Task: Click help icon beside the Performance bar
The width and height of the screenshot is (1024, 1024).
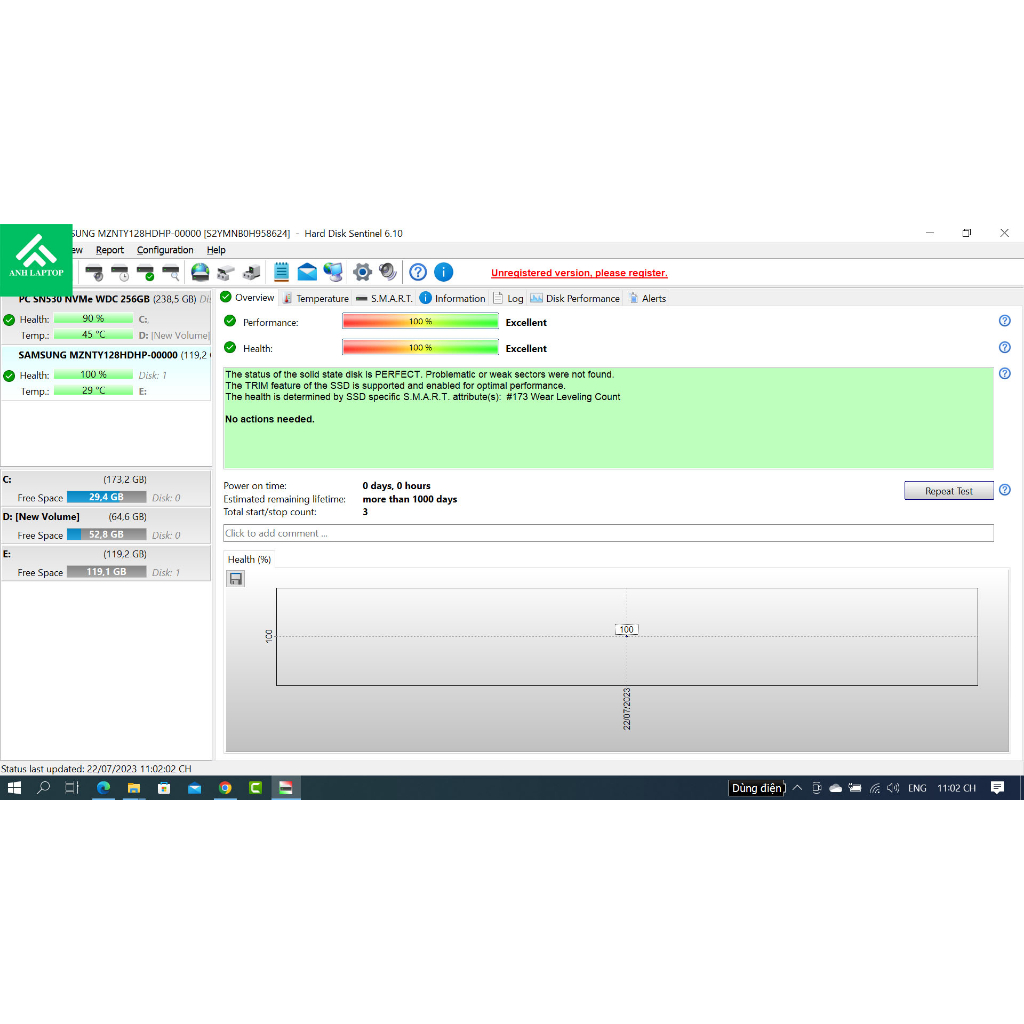Action: pyautogui.click(x=1004, y=321)
